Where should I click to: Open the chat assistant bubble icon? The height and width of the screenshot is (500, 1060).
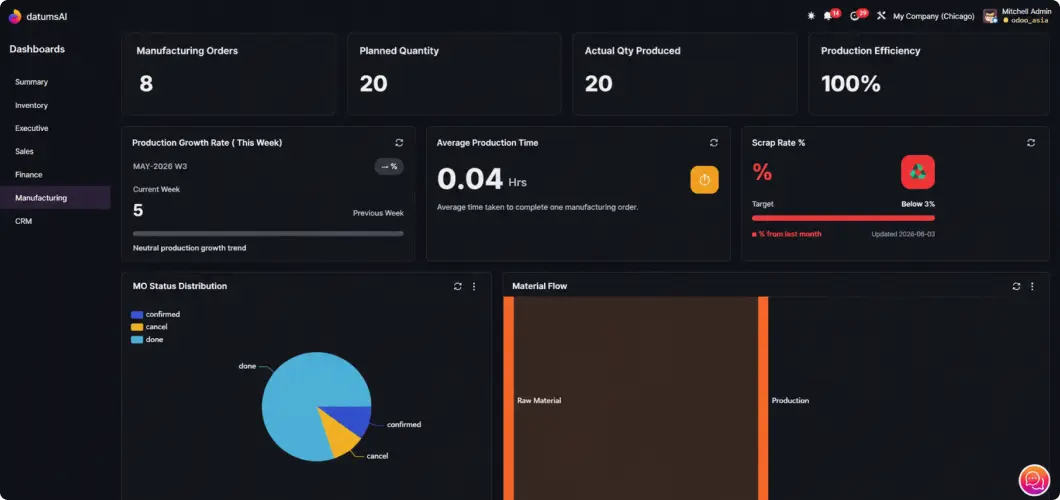pos(1034,480)
